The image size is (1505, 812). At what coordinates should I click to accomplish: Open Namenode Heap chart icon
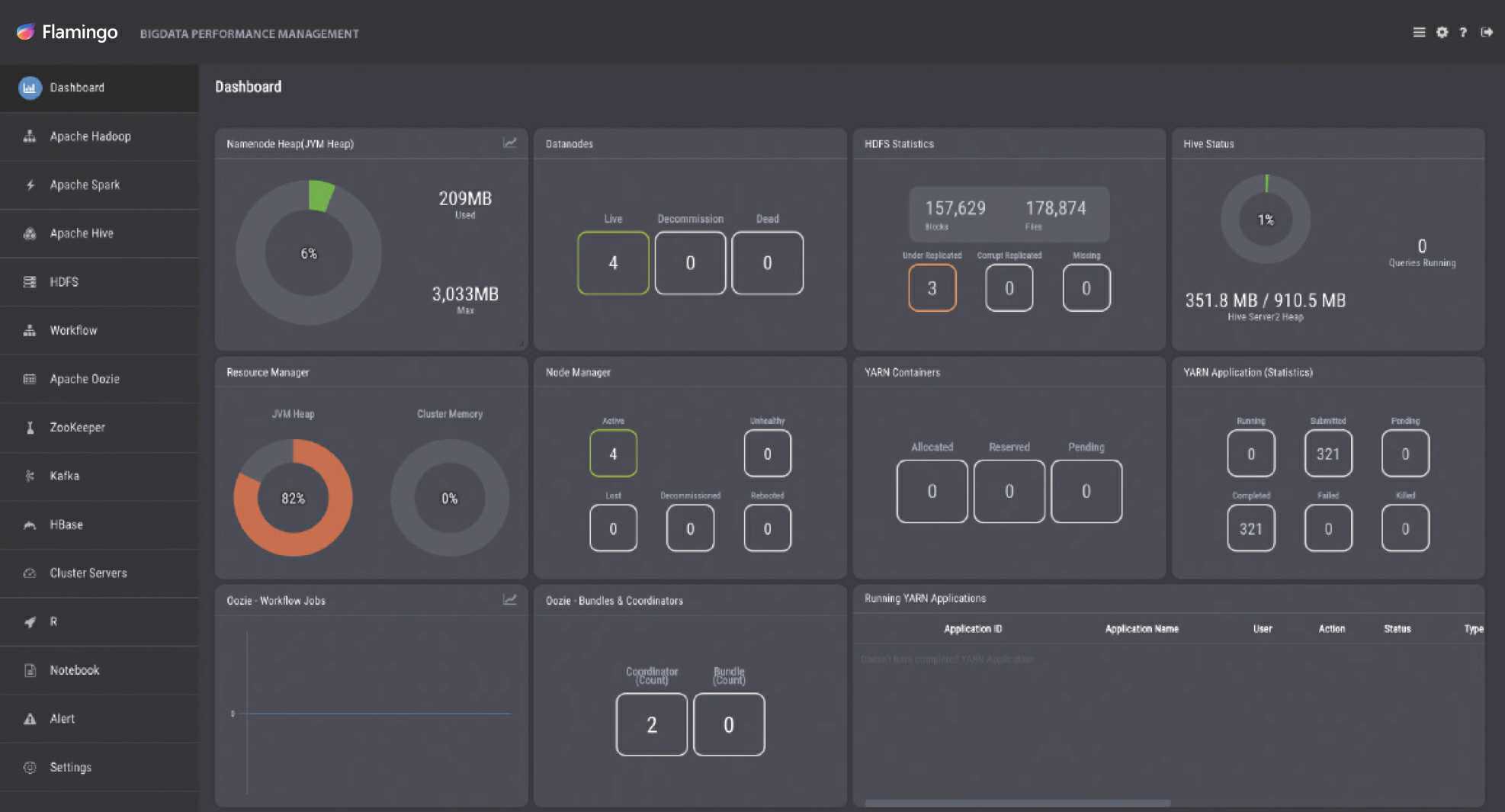(509, 143)
